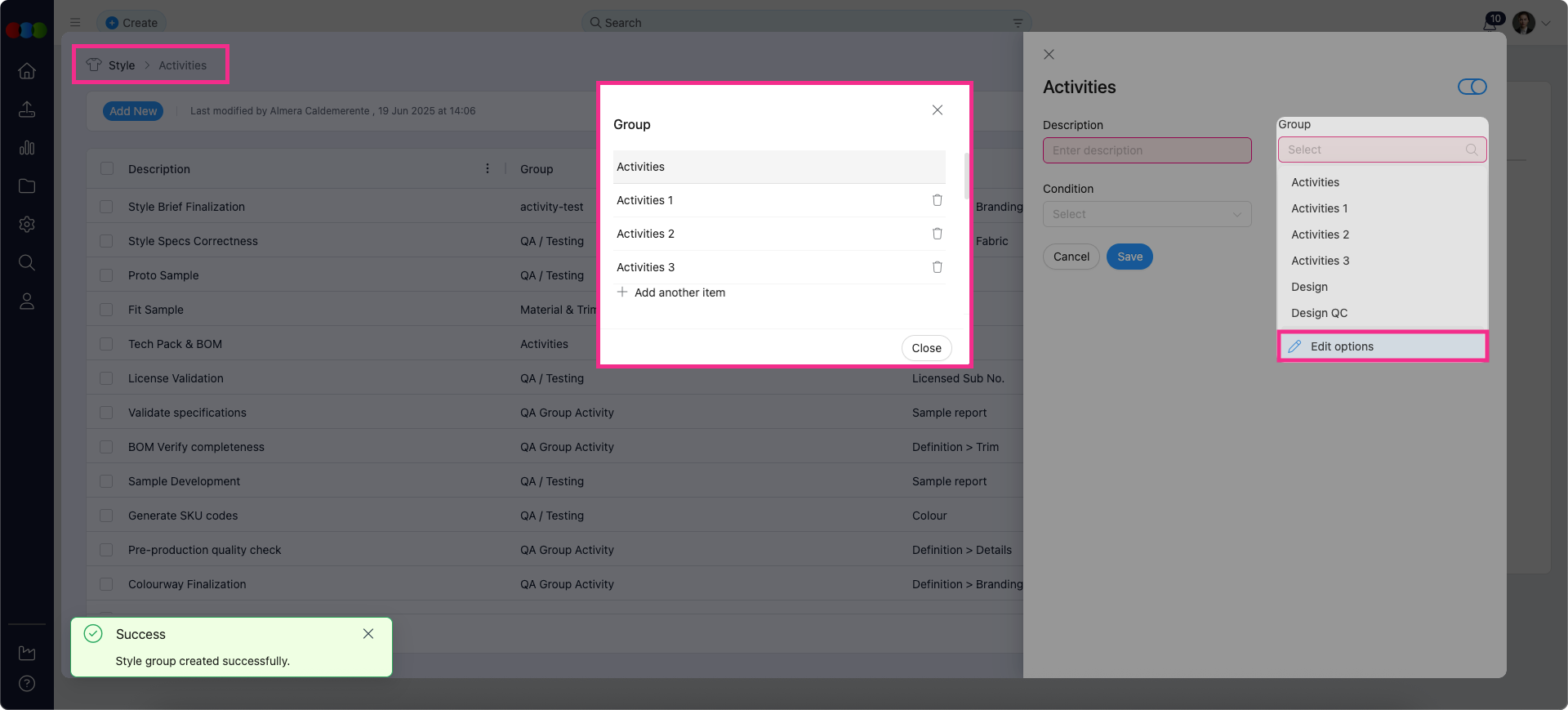Click the Enter description field
This screenshot has width=1568, height=710.
[x=1146, y=150]
